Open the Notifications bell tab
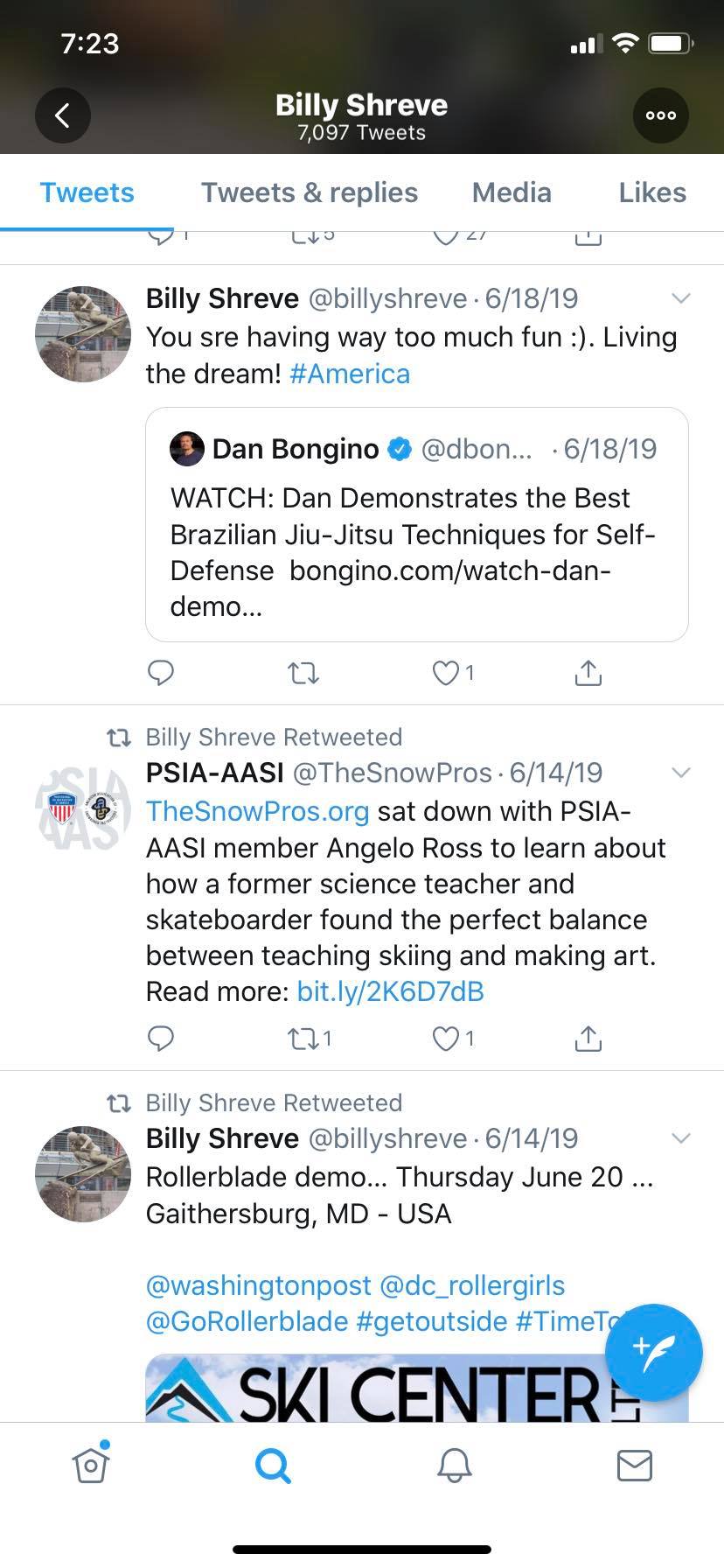This screenshot has height=1568, width=724. pos(454,1465)
